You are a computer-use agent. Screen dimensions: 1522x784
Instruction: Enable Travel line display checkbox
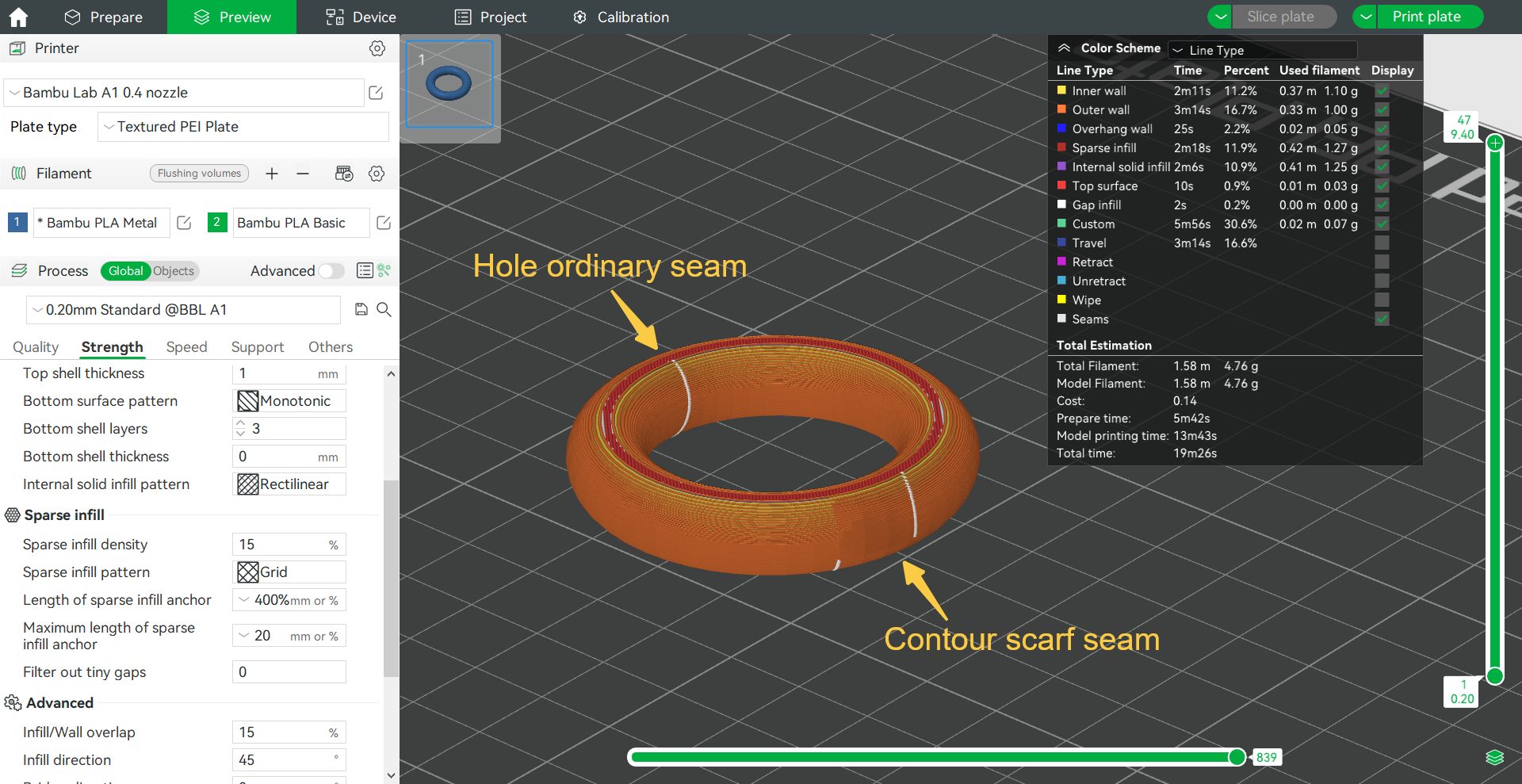pyautogui.click(x=1382, y=243)
